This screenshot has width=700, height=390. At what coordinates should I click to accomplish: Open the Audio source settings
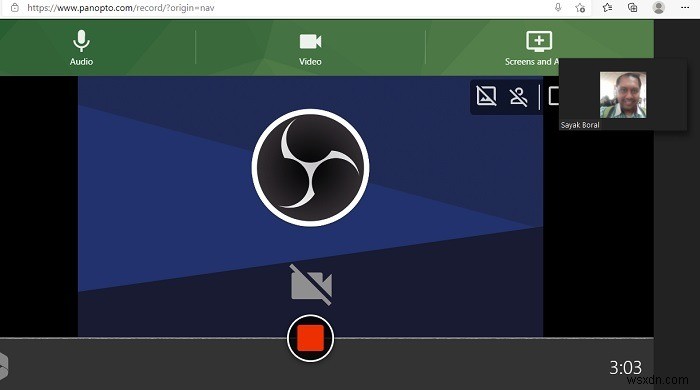[81, 48]
